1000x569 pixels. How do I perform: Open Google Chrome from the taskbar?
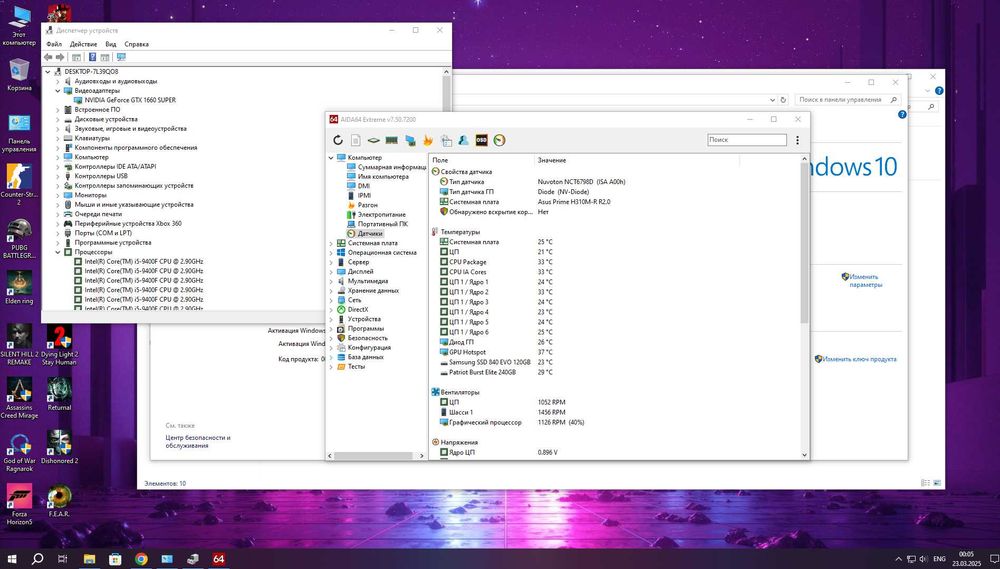click(141, 559)
